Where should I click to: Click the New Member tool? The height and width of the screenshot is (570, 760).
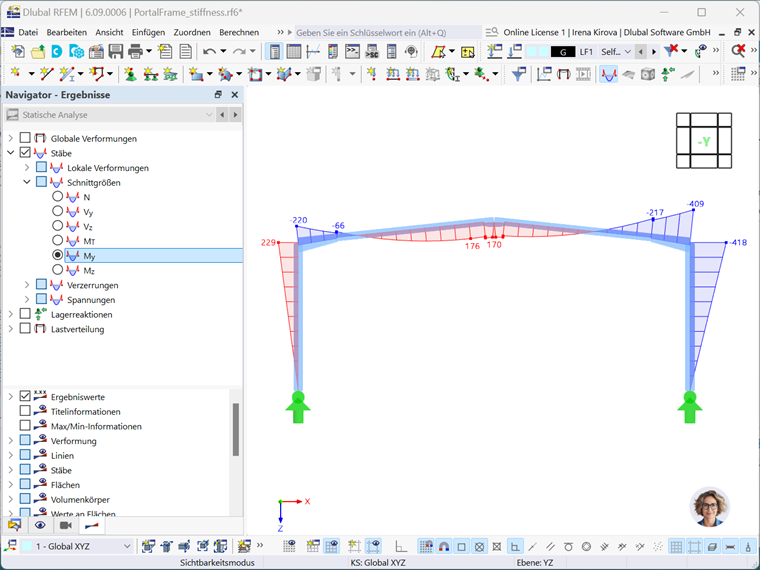tap(66, 74)
